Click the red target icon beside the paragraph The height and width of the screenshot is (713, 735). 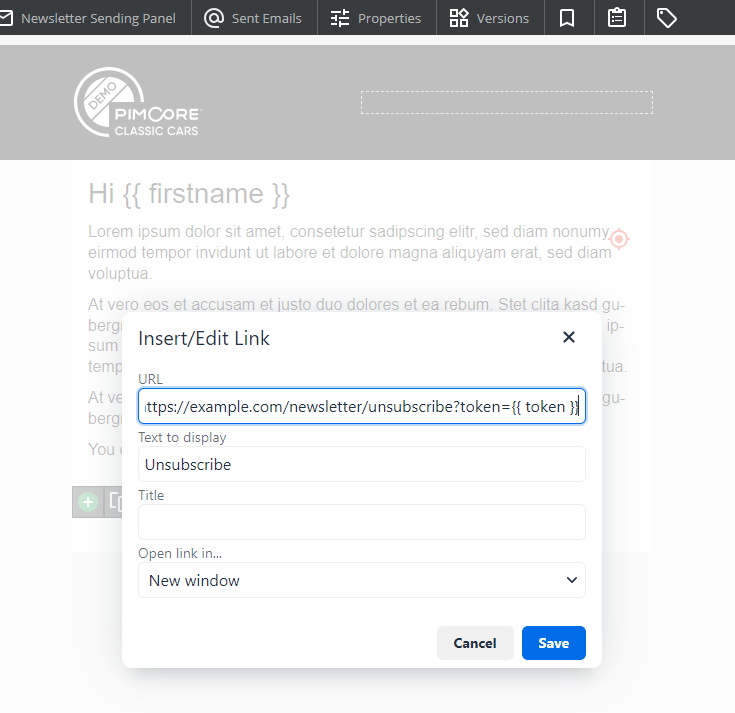coord(619,239)
